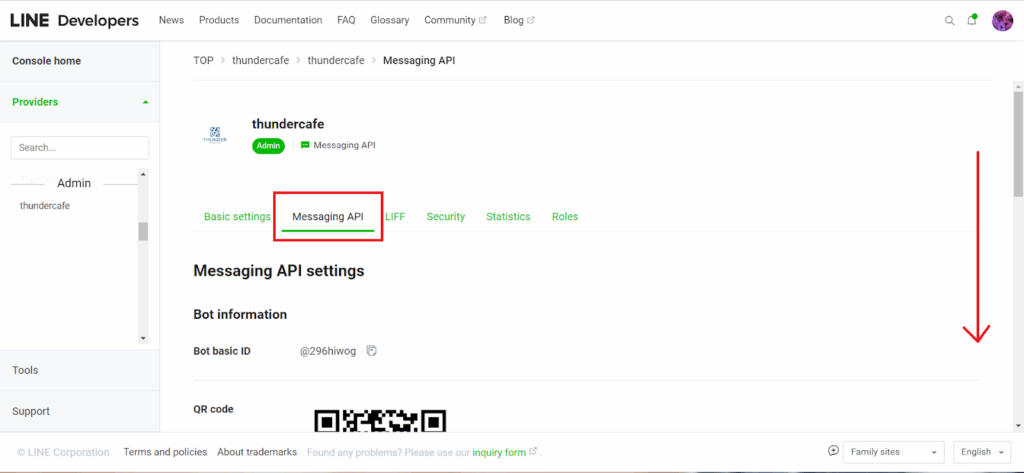
Task: Click the chat bubble icon in footer
Action: coord(833,451)
